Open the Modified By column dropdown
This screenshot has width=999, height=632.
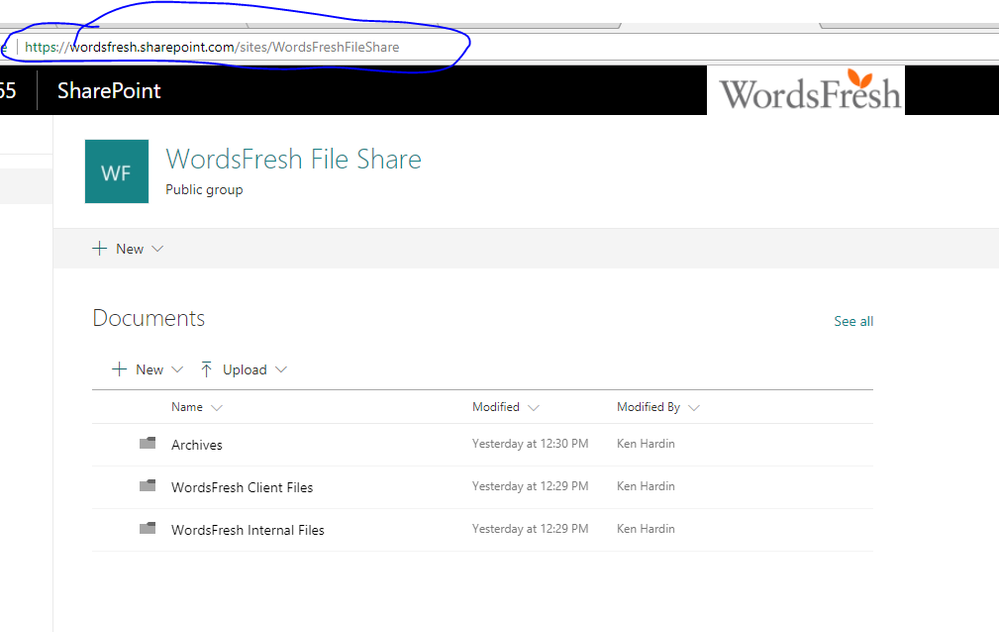694,408
